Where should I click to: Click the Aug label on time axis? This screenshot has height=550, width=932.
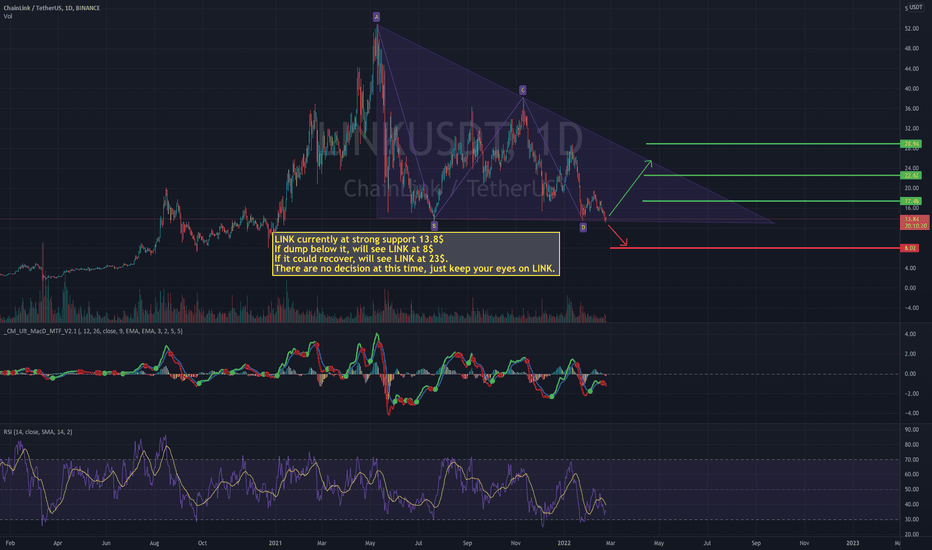tap(154, 543)
